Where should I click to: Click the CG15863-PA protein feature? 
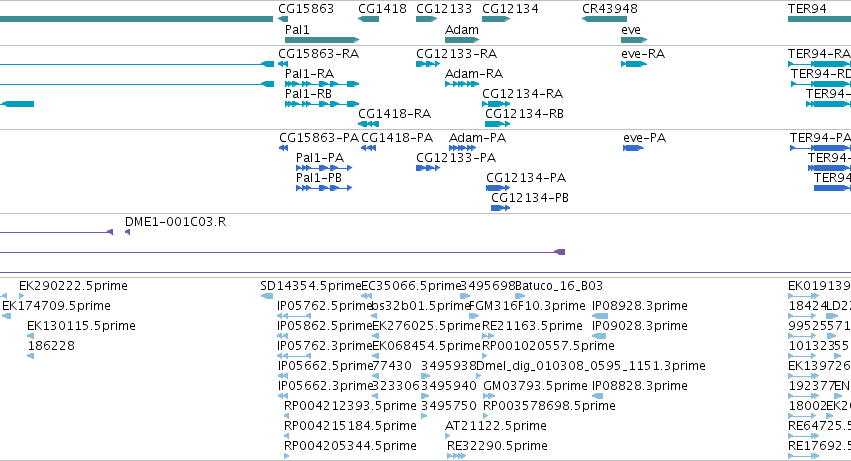283,148
